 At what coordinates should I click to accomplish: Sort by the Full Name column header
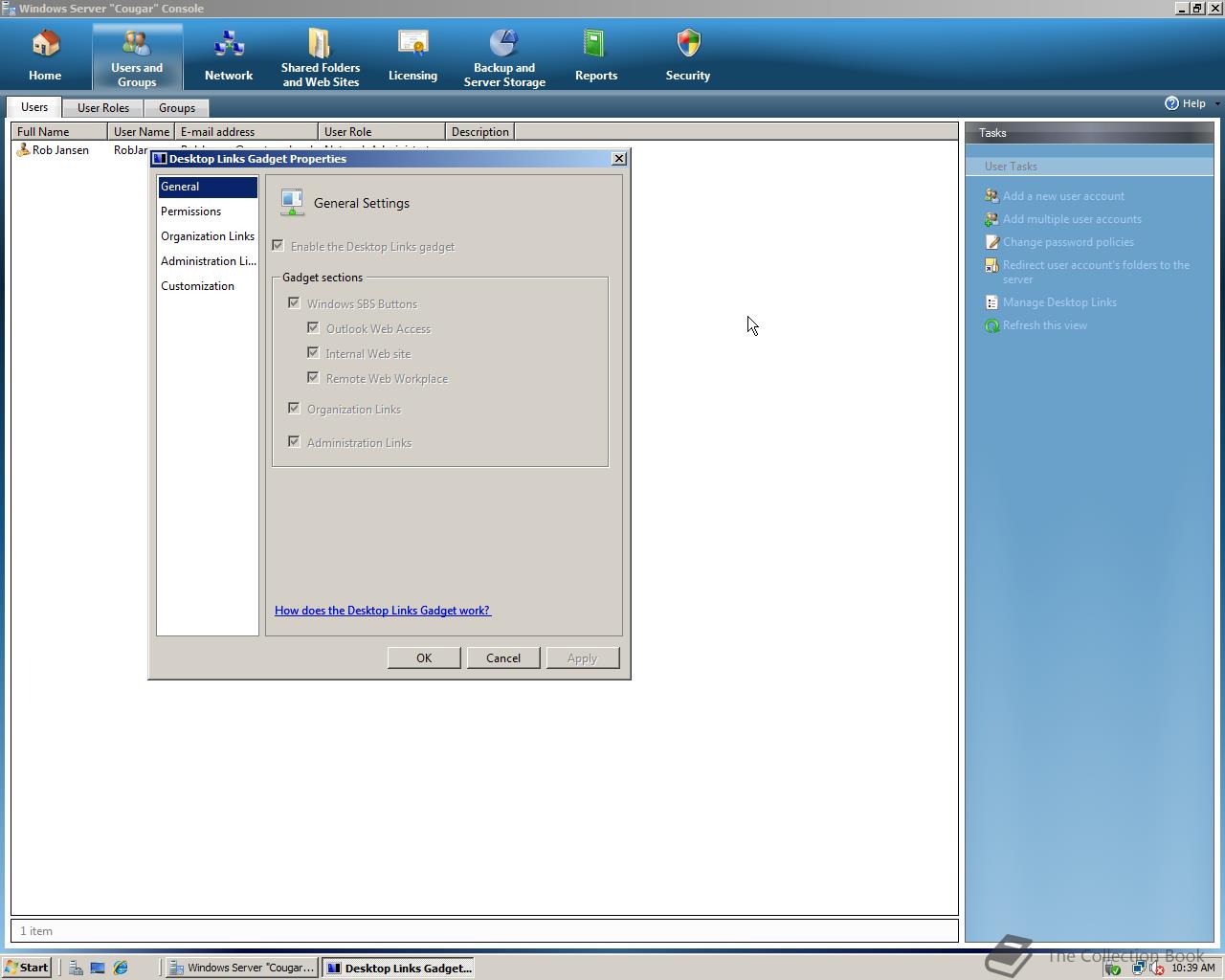pos(59,132)
